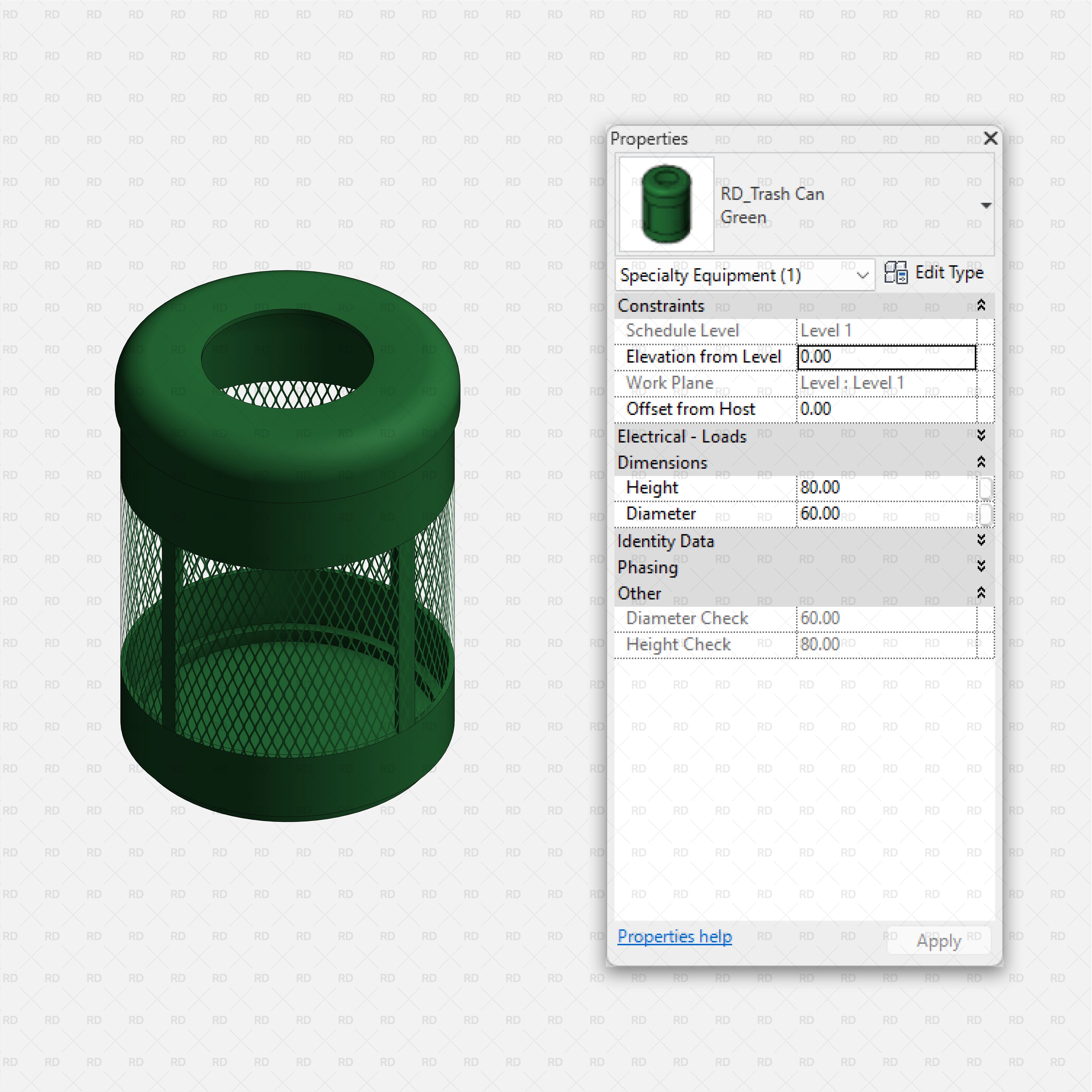Close the Properties panel
This screenshot has width=1092, height=1092.
tap(990, 139)
